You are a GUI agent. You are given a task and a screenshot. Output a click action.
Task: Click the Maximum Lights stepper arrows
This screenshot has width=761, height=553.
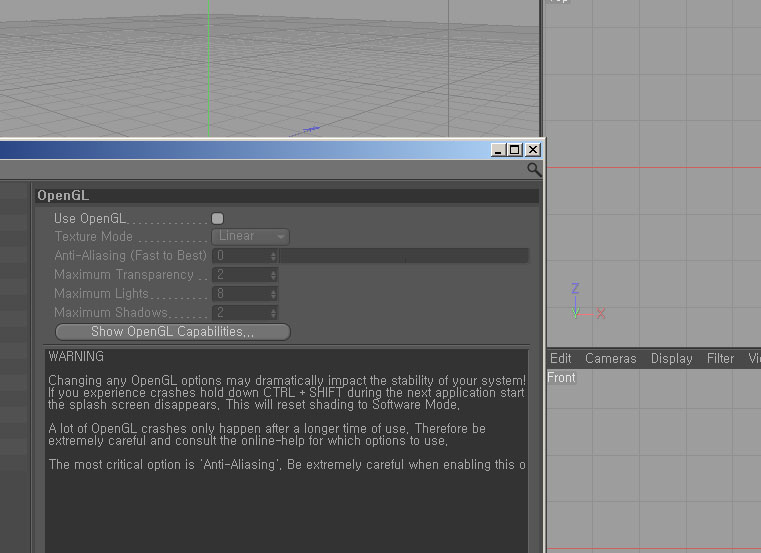[273, 294]
